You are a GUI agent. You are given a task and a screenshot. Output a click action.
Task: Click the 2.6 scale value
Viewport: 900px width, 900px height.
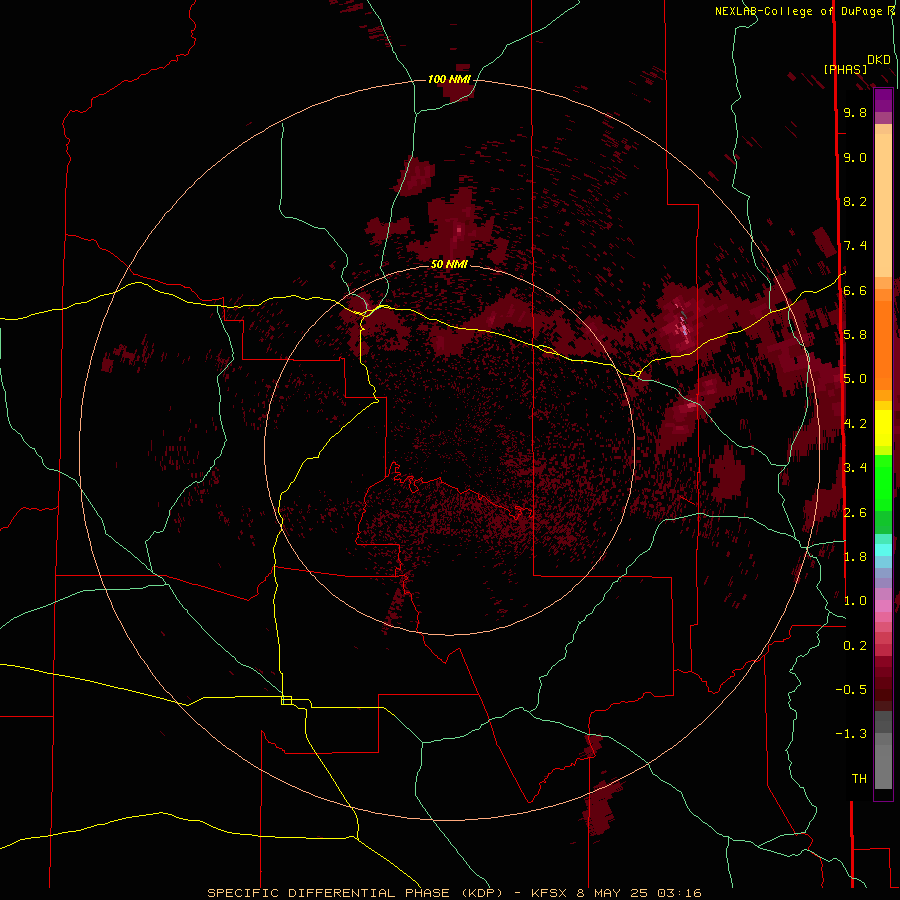coord(855,512)
